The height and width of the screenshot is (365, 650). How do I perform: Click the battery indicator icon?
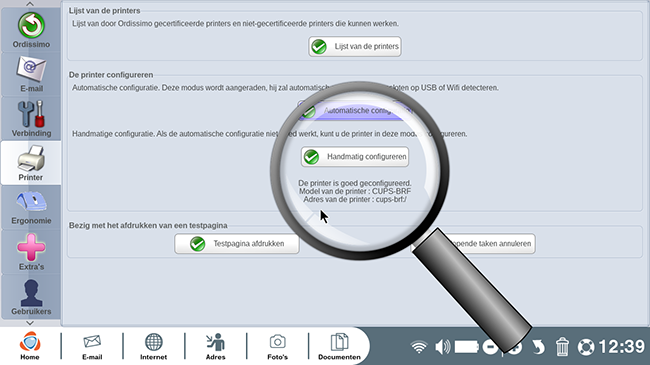(467, 347)
